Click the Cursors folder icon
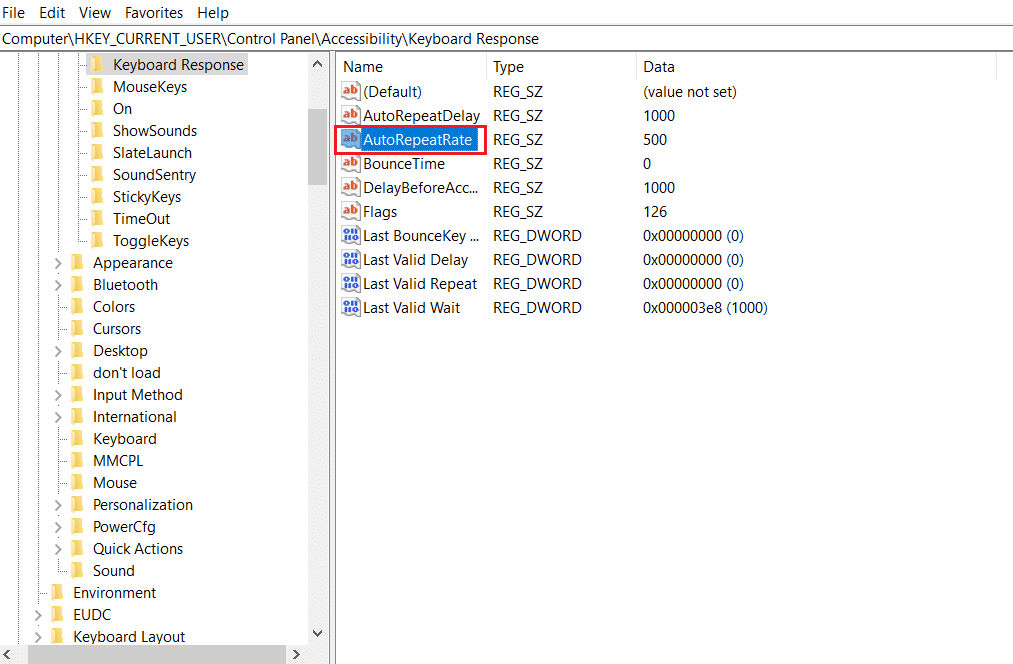 [77, 327]
